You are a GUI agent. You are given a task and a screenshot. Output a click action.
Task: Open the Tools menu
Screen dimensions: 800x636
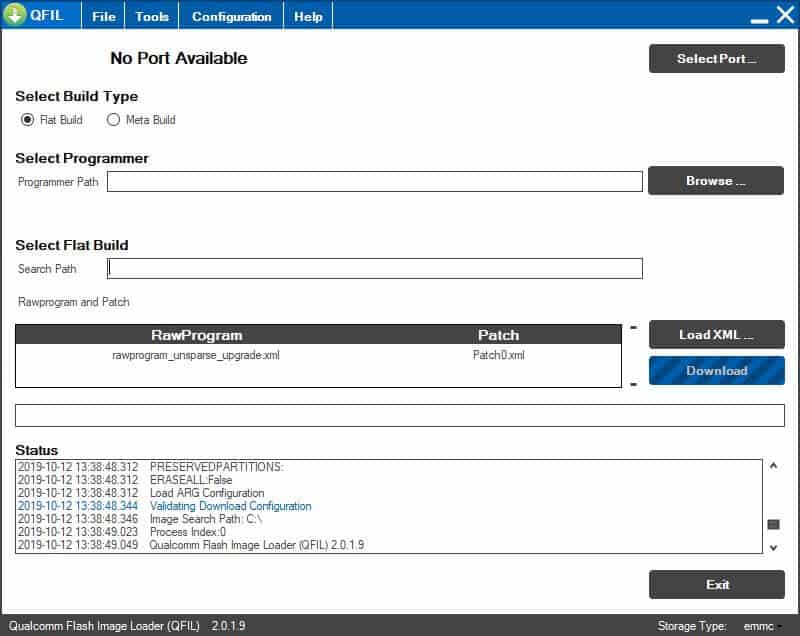[152, 17]
